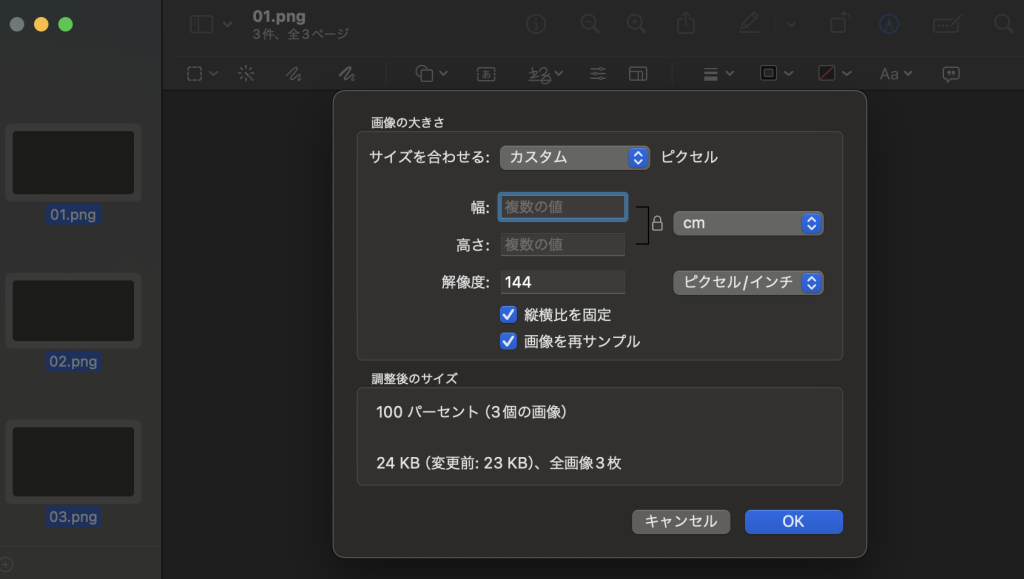This screenshot has width=1024, height=579.
Task: Click the Adjust Size toolbar icon
Action: [638, 73]
